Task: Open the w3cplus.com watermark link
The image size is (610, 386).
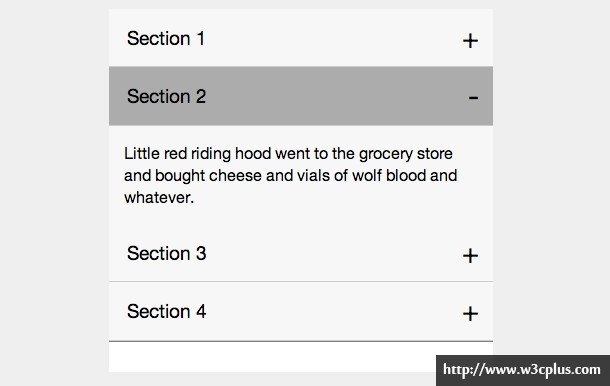Action: 522,370
